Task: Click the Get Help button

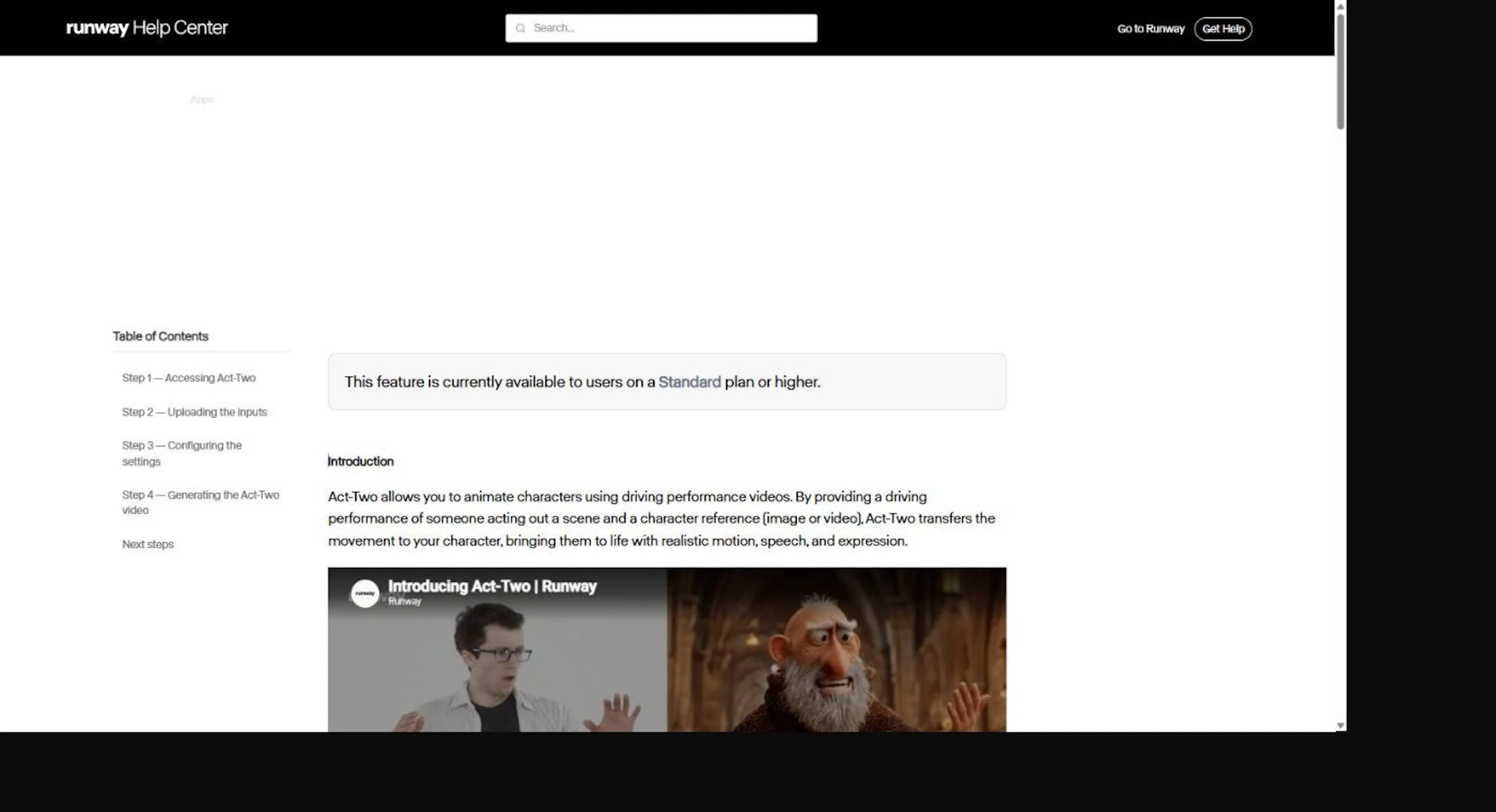Action: pyautogui.click(x=1223, y=28)
